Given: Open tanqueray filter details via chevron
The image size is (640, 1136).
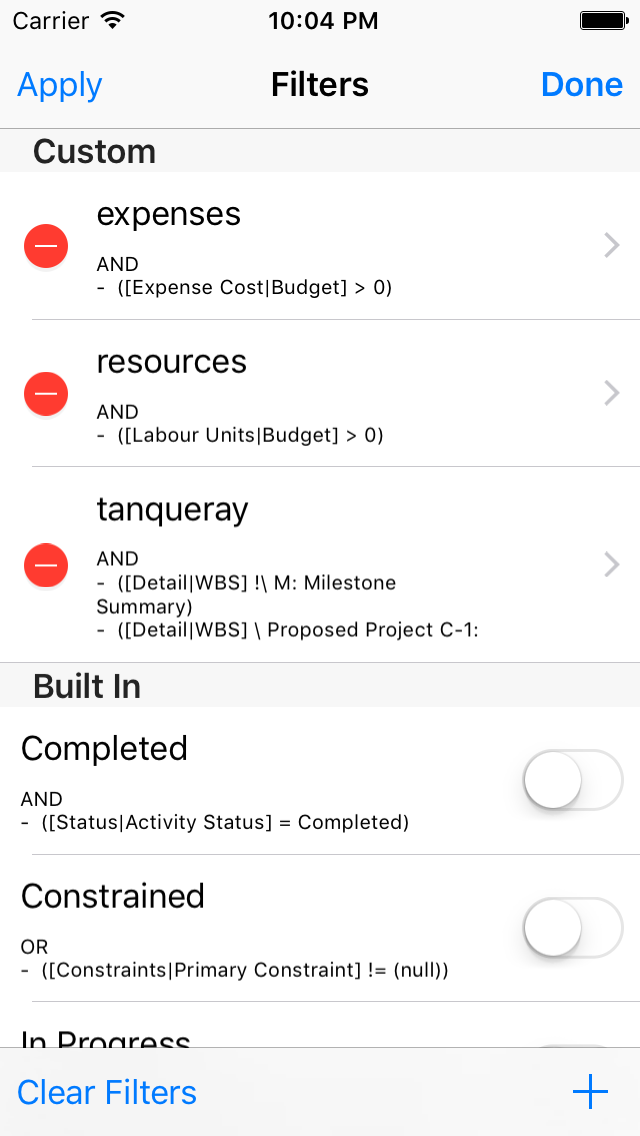Looking at the screenshot, I should coord(612,565).
